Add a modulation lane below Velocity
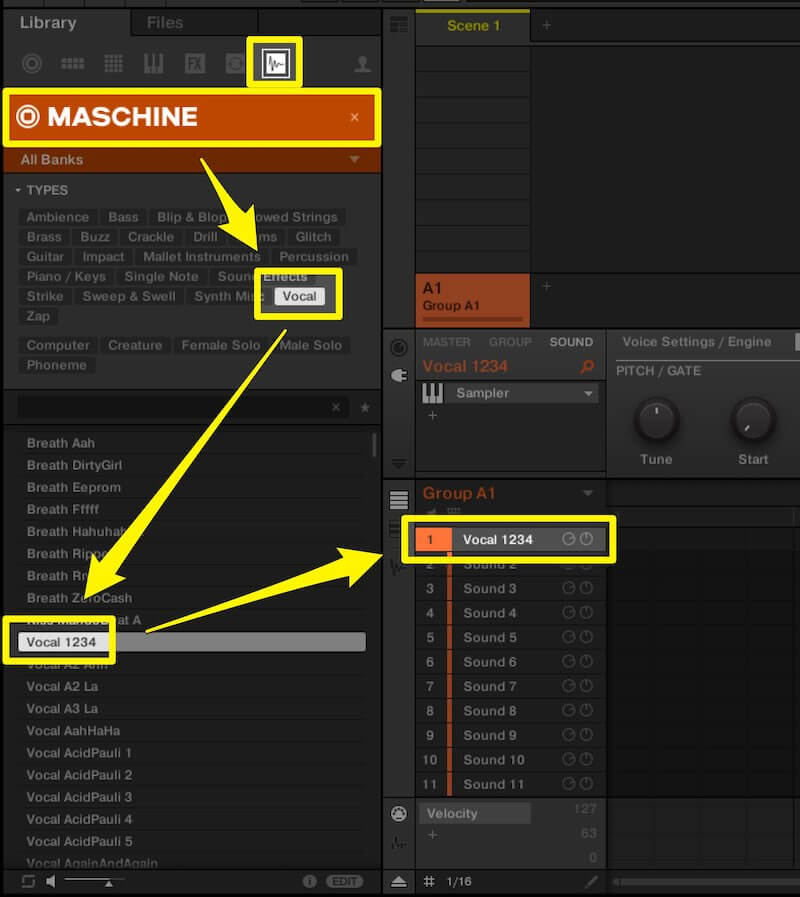 [433, 835]
